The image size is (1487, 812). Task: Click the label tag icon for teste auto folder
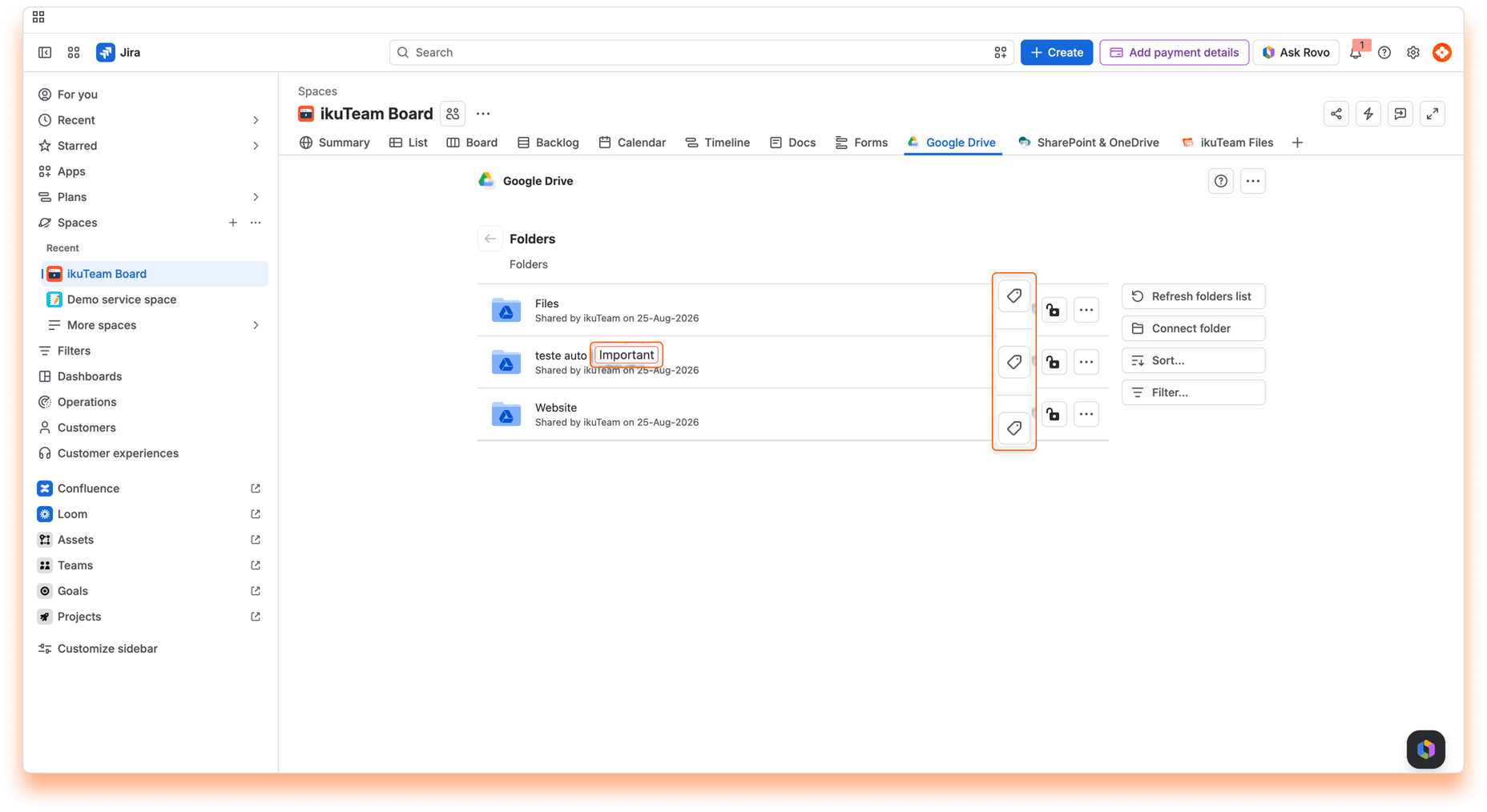[1013, 362]
